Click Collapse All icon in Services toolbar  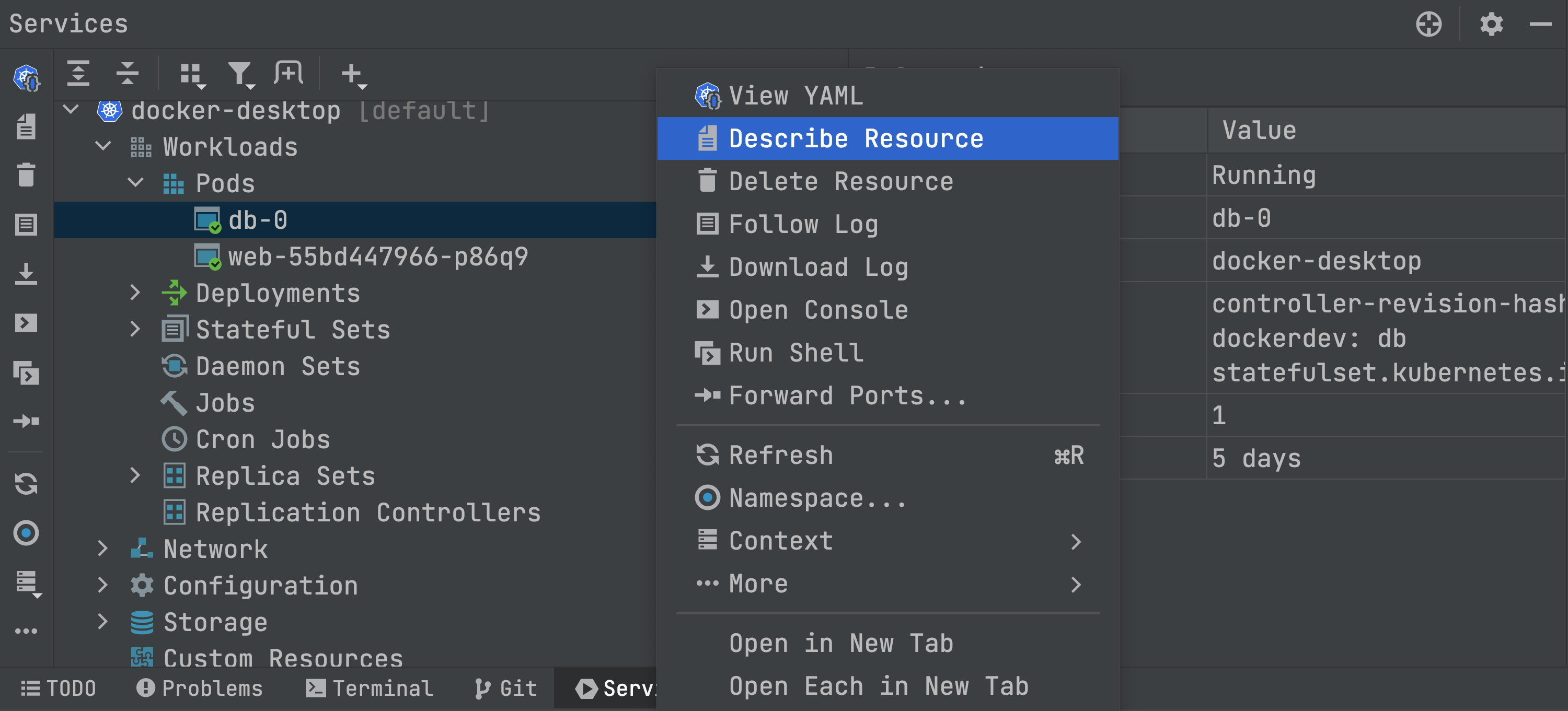(127, 74)
